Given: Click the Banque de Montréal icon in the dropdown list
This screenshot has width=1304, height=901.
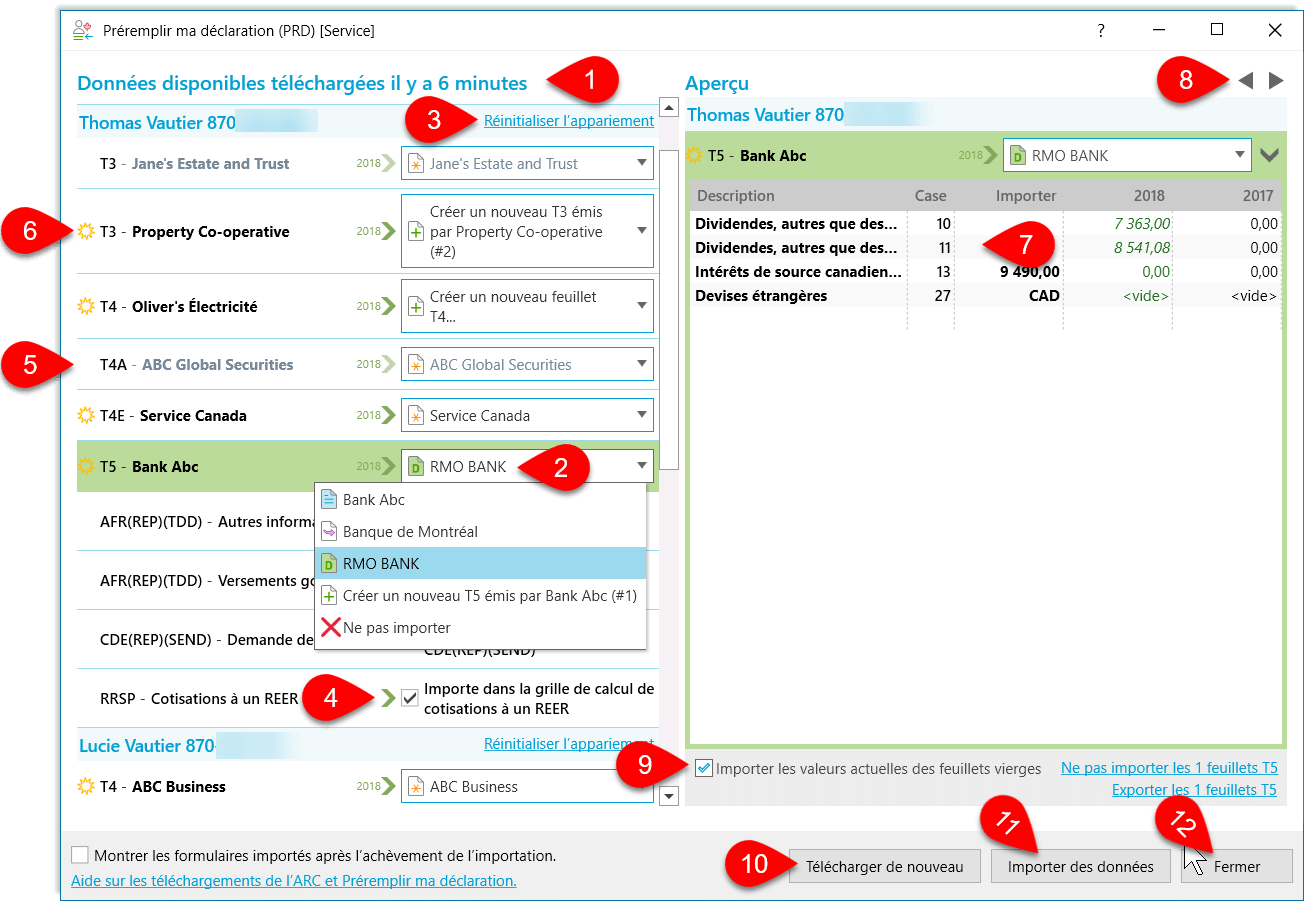Looking at the screenshot, I should pos(328,531).
